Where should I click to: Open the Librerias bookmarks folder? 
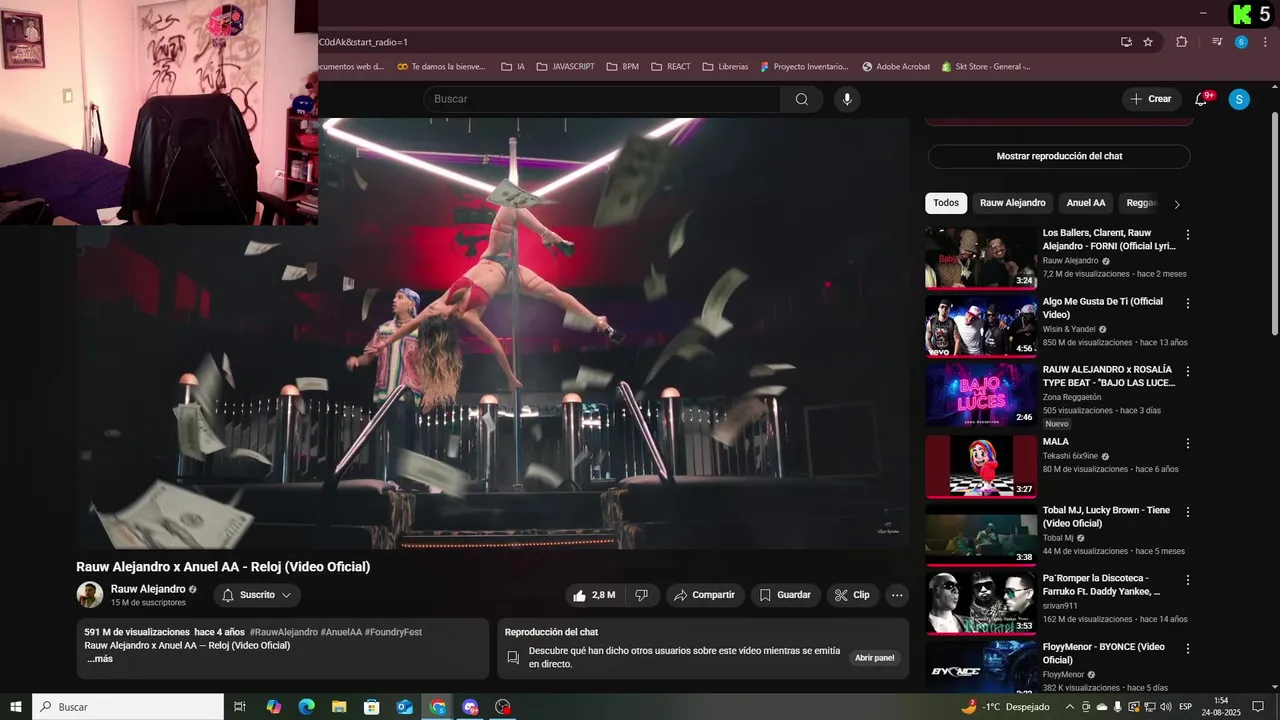[x=725, y=67]
